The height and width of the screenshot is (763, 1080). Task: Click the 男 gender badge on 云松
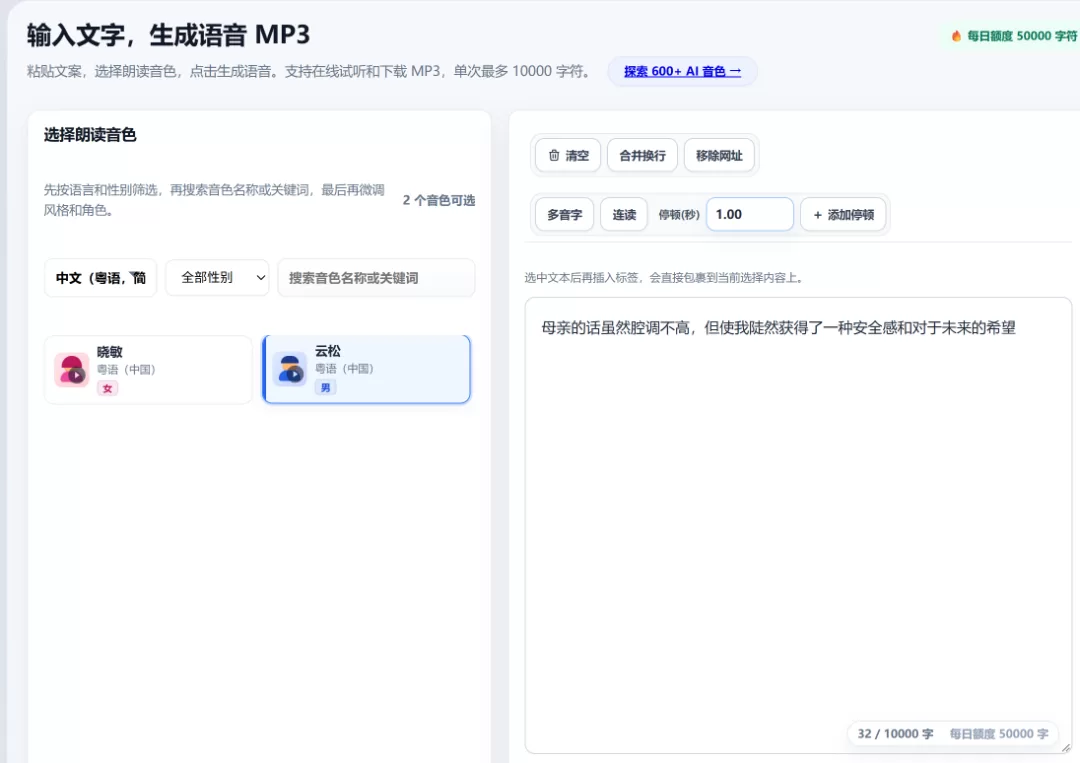coord(326,388)
